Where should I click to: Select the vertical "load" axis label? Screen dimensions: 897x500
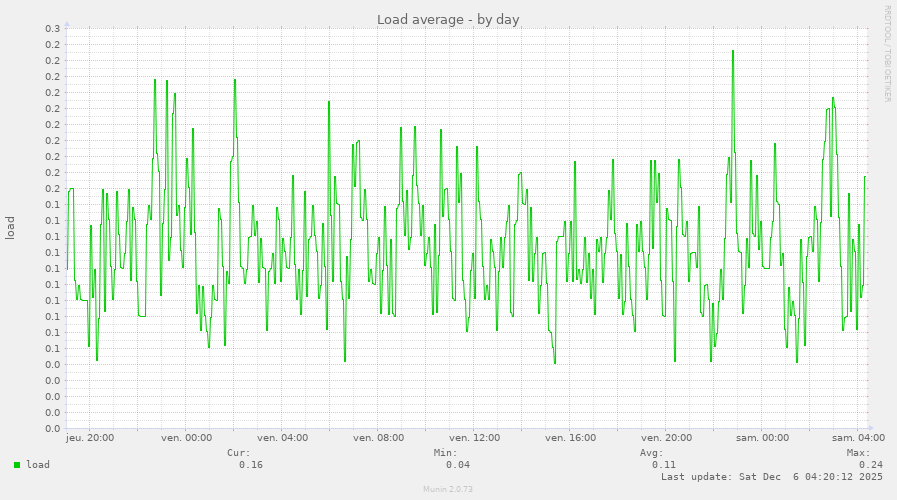[10, 228]
